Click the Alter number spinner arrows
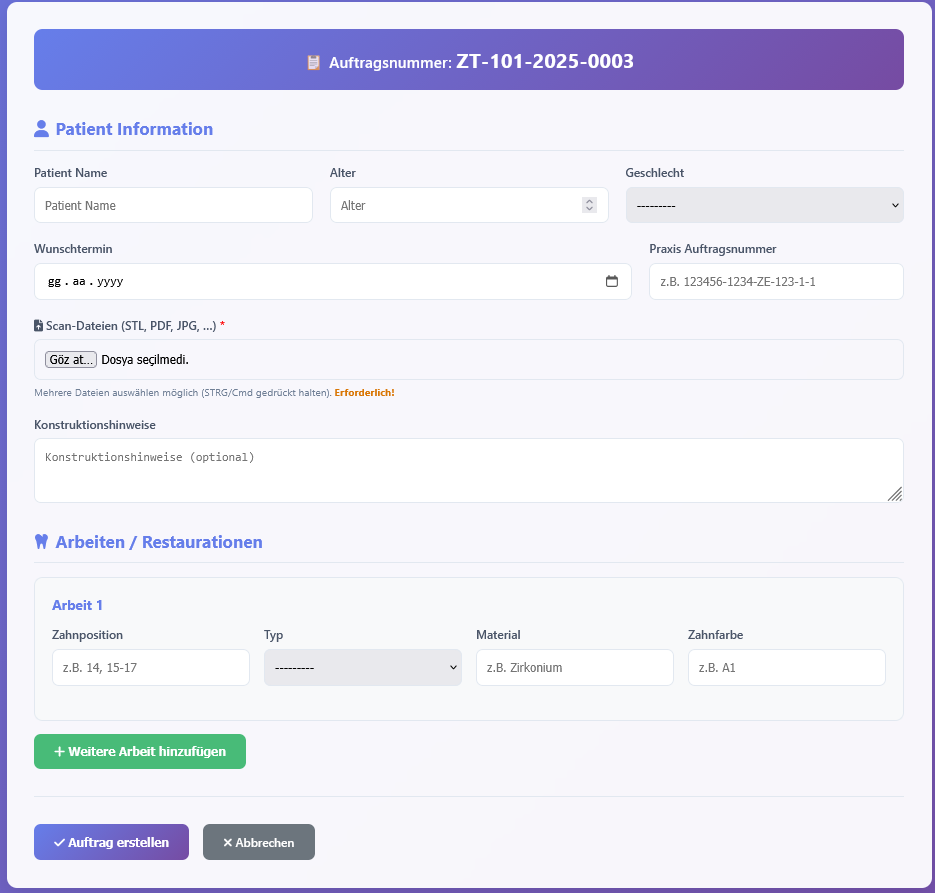935x893 pixels. (589, 205)
